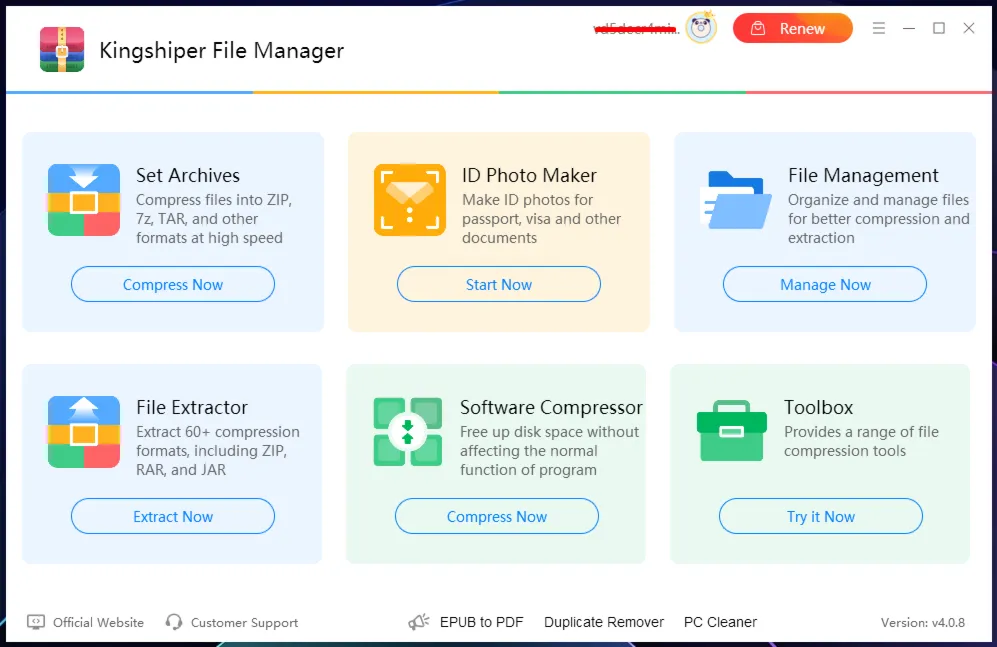This screenshot has height=647, width=997.
Task: Click the File Management folder icon
Action: 736,200
